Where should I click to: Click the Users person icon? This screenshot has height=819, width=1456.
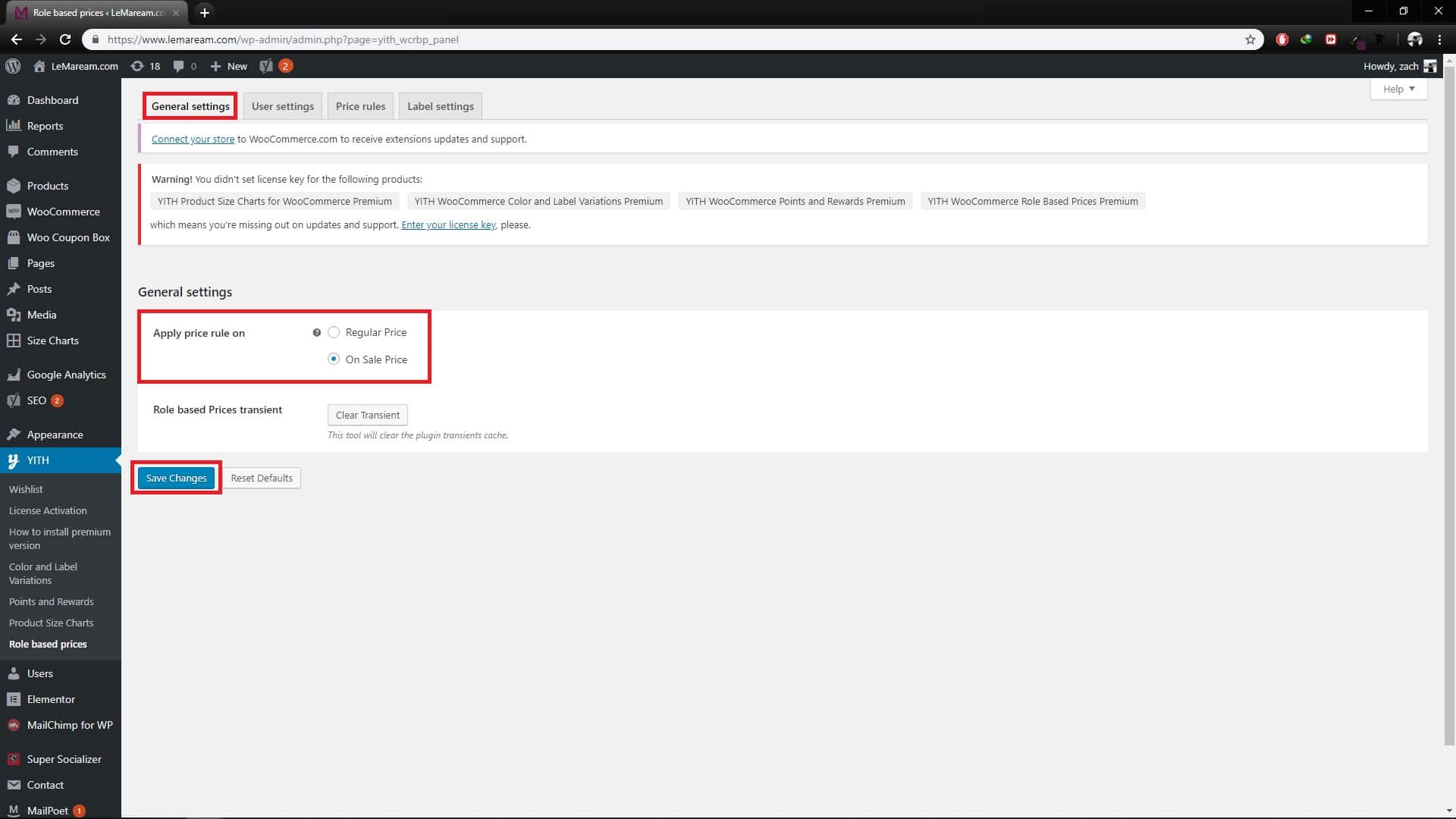pyautogui.click(x=14, y=673)
